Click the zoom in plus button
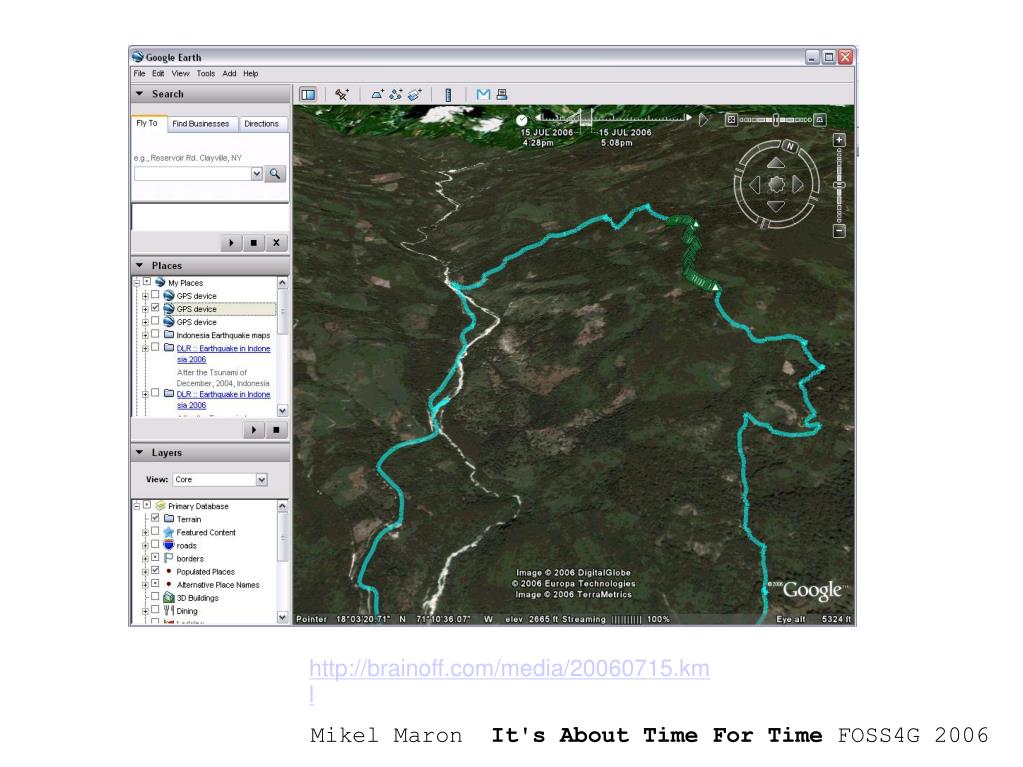This screenshot has height=767, width=1023. (840, 140)
